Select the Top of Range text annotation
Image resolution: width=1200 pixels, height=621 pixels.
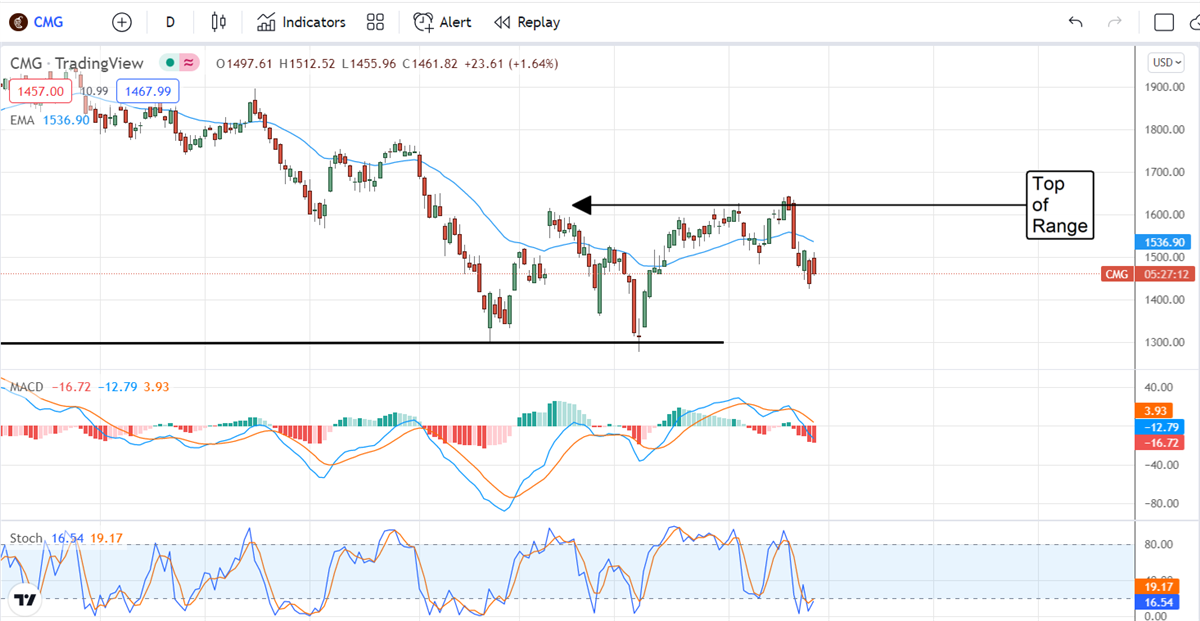[x=1060, y=205]
